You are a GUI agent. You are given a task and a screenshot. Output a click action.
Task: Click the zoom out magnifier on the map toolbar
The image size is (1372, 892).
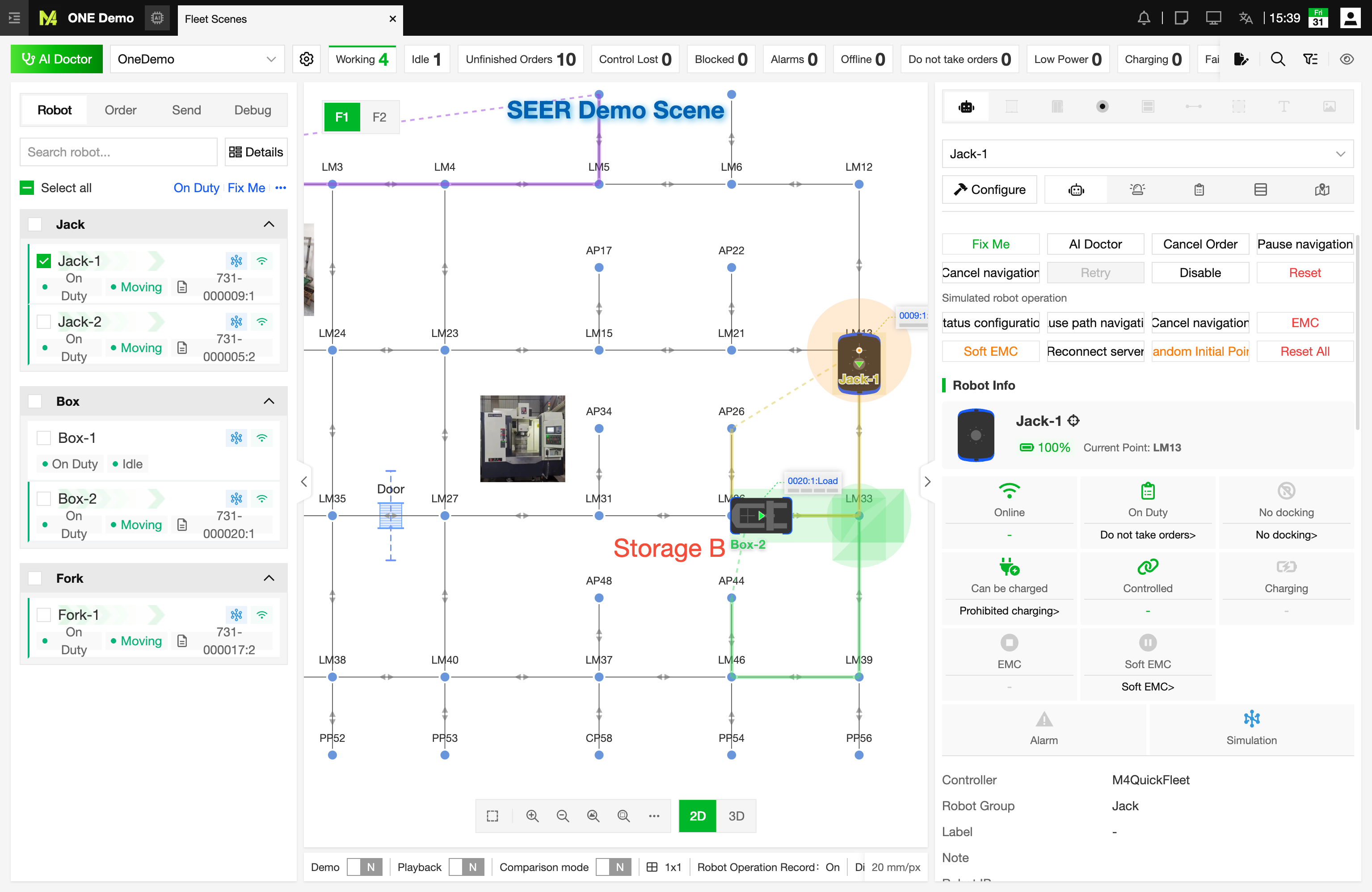563,816
